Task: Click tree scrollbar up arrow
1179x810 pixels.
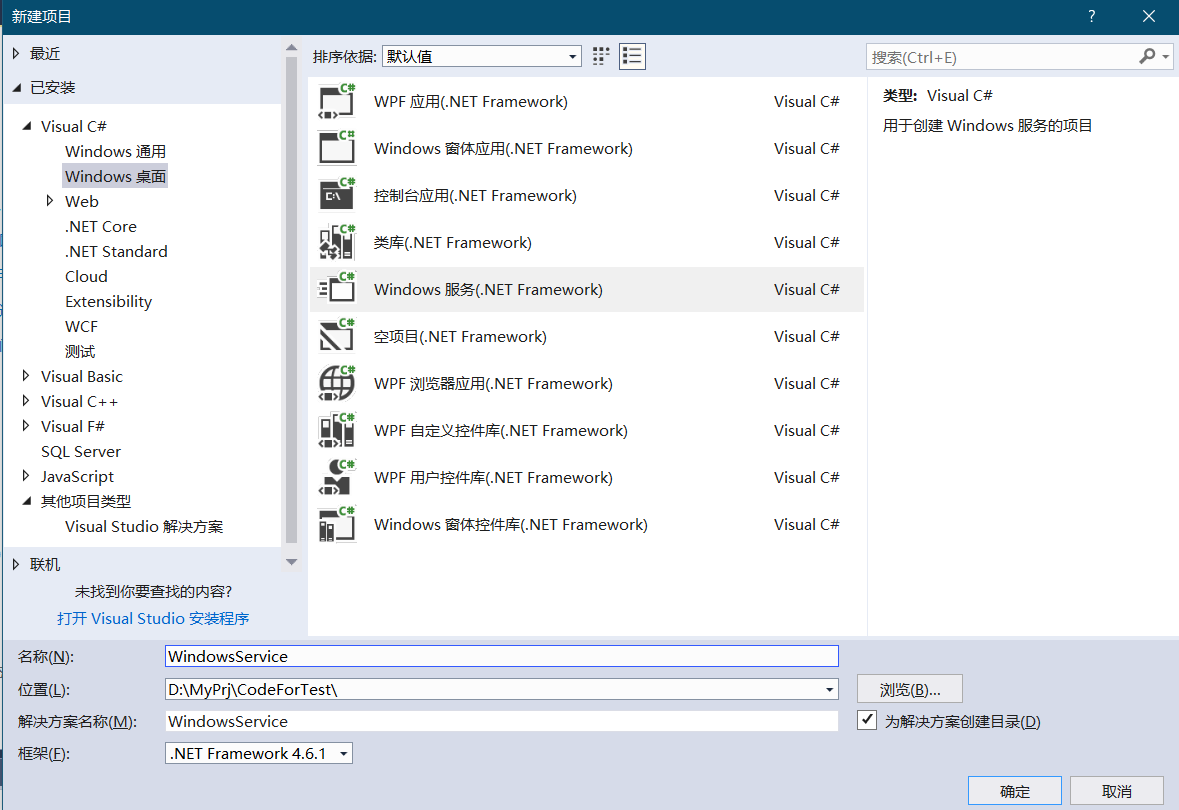Action: [292, 48]
